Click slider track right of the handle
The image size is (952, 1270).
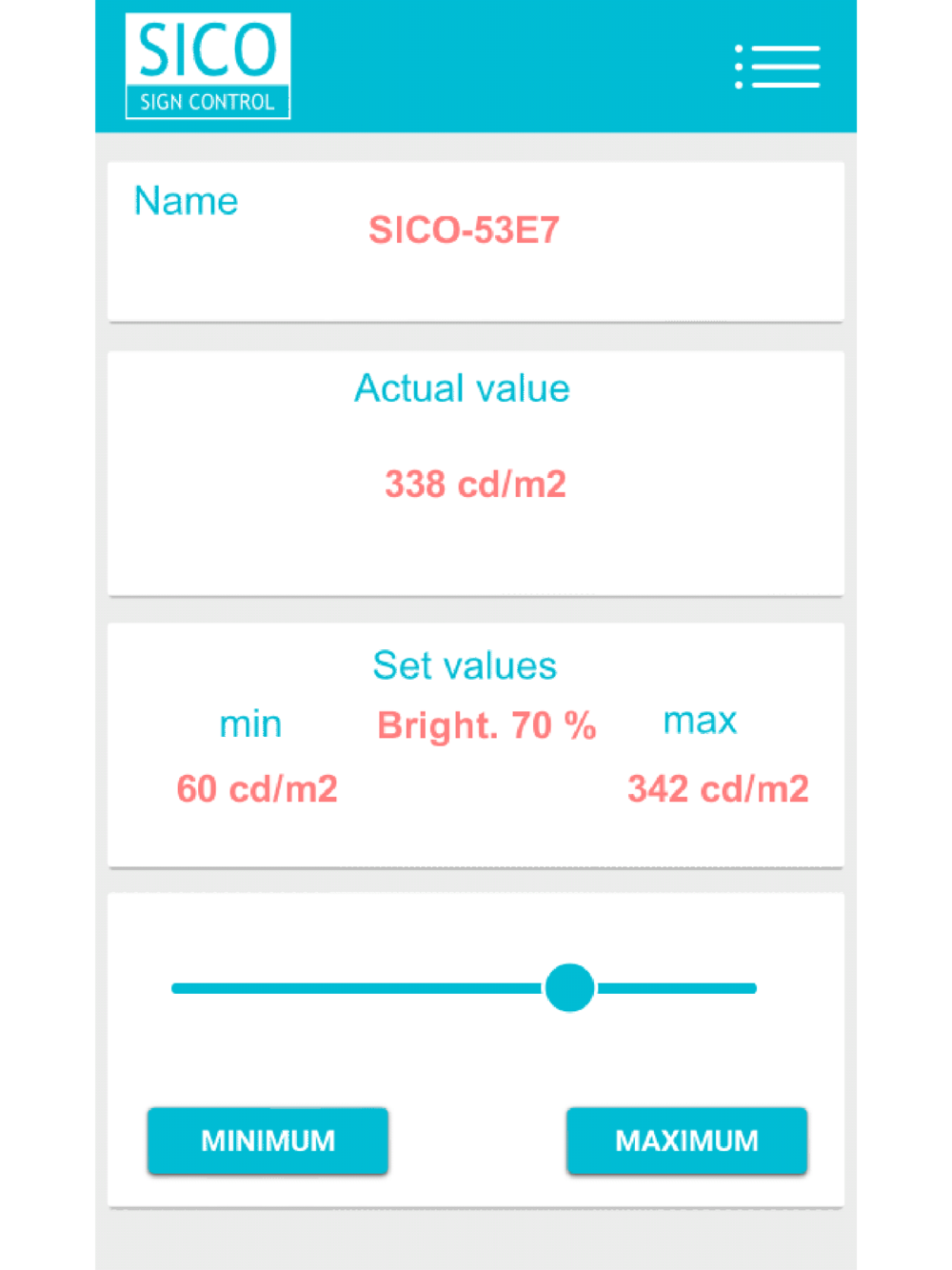(676, 988)
